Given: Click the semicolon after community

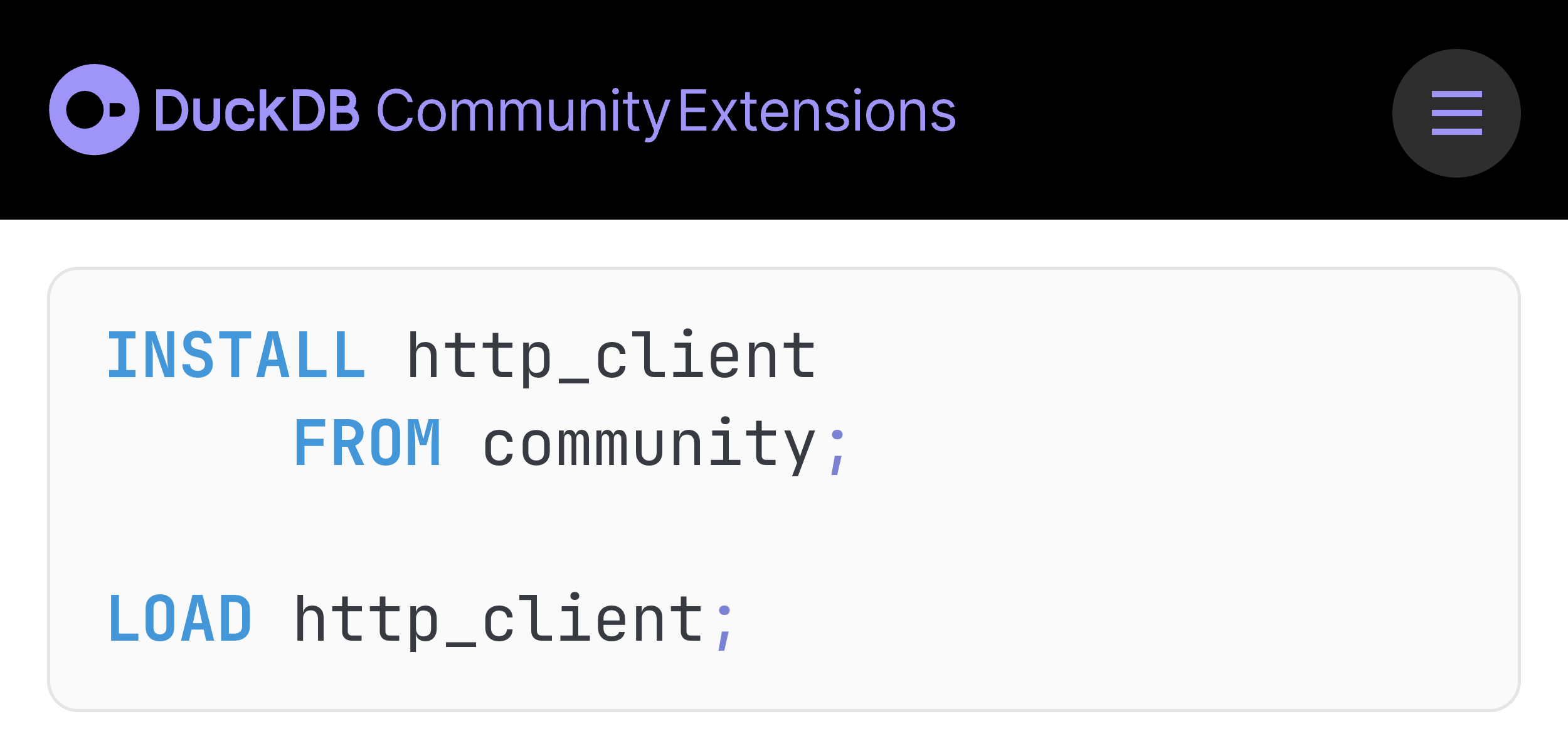Looking at the screenshot, I should point(837,452).
